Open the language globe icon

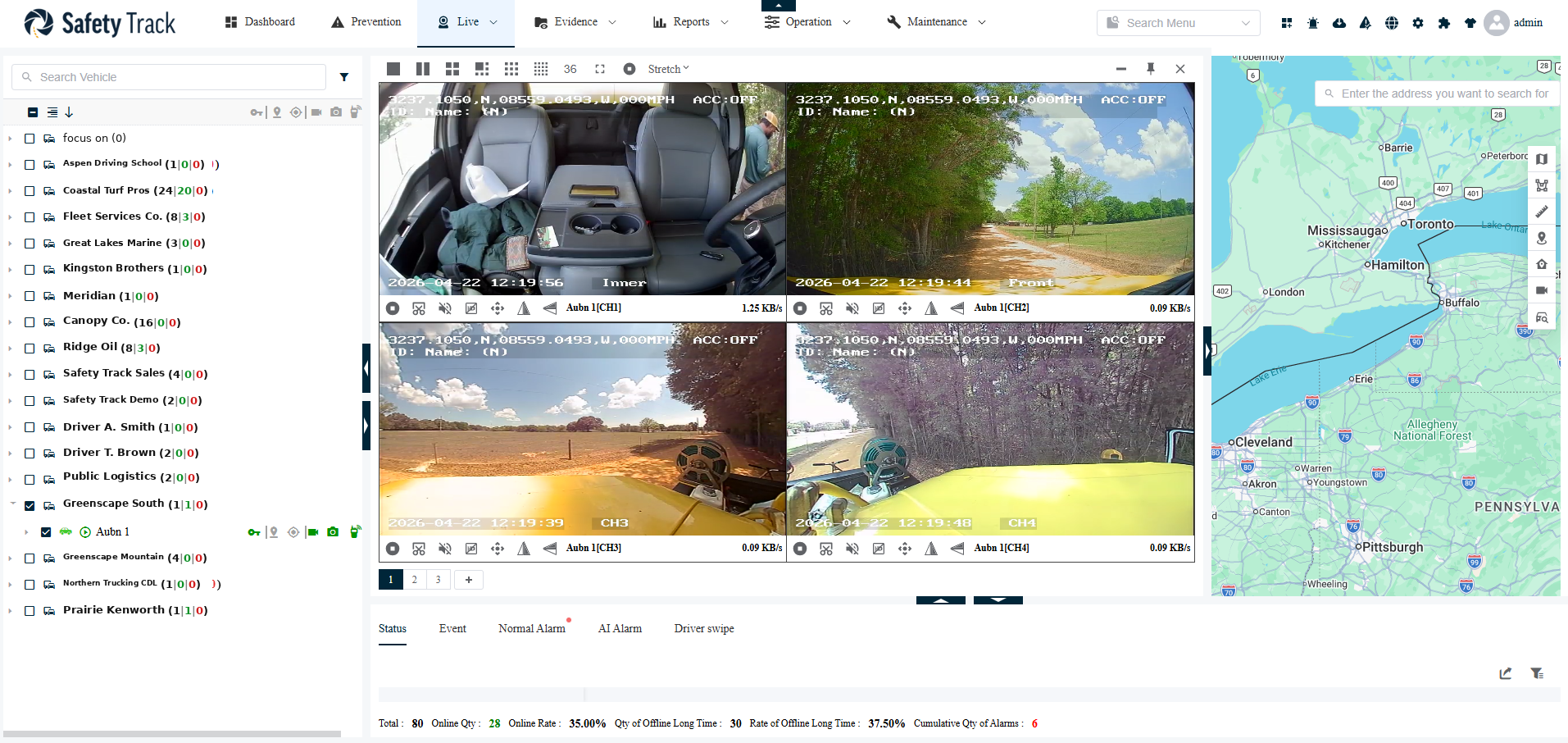point(1392,23)
